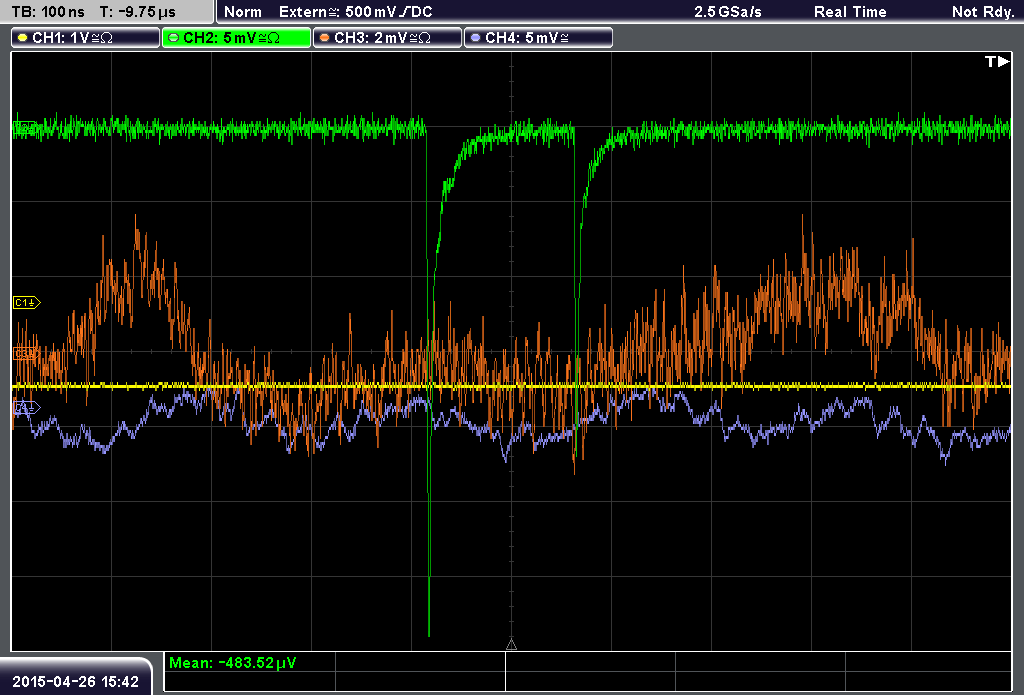The width and height of the screenshot is (1024, 695).
Task: Click the Extern 500 mV DC trigger source
Action: pos(355,12)
